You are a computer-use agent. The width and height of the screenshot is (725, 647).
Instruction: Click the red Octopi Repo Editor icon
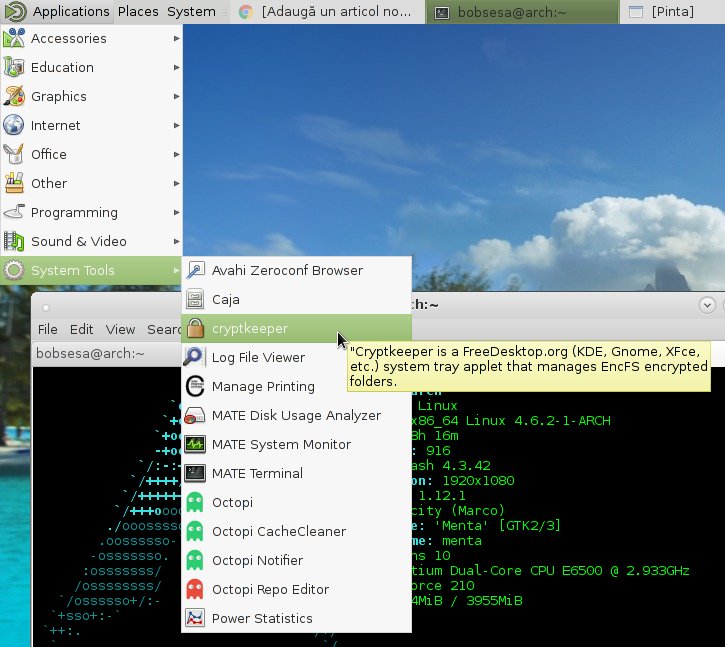(x=195, y=589)
